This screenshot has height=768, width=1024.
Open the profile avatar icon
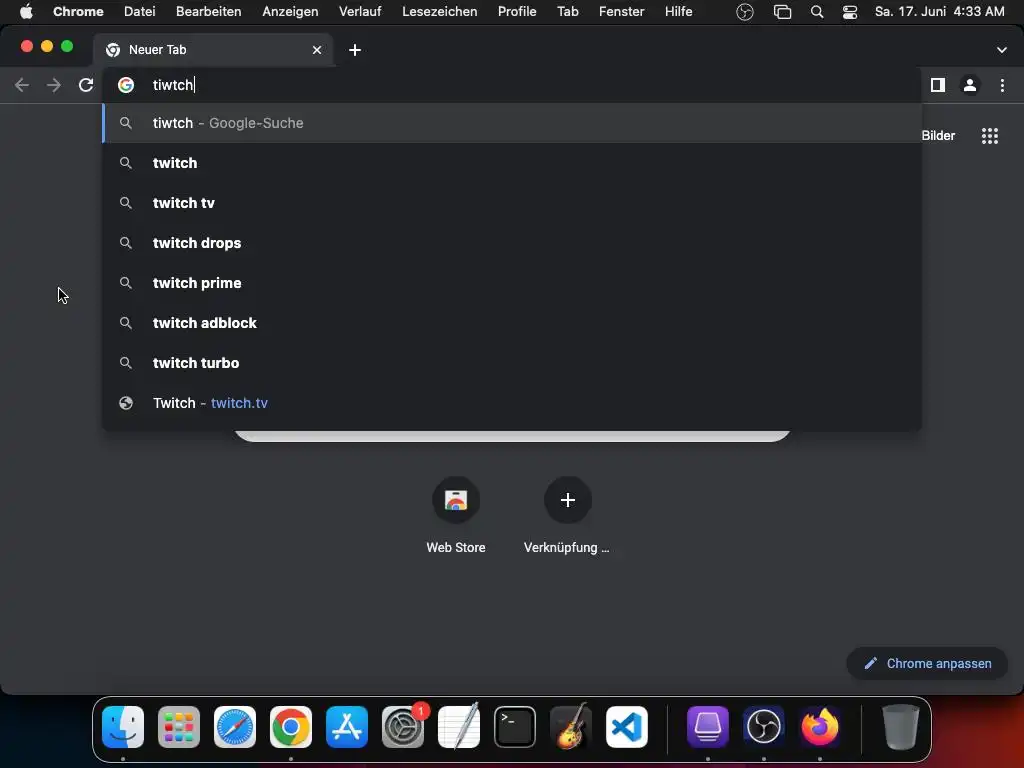970,85
